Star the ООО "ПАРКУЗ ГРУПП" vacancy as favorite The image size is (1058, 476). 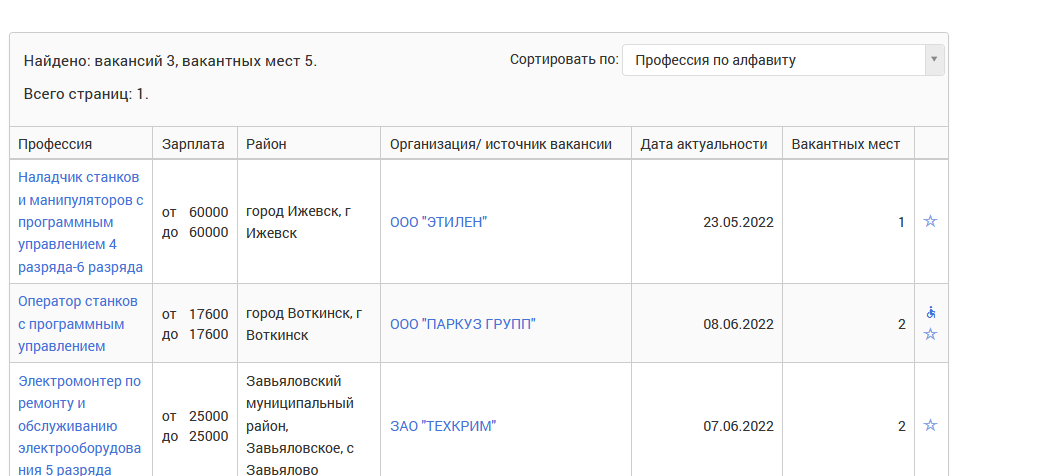coord(930,334)
